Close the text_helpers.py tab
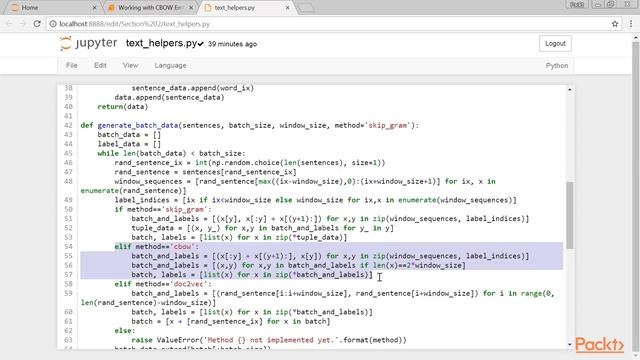The image size is (640, 360). point(287,7)
